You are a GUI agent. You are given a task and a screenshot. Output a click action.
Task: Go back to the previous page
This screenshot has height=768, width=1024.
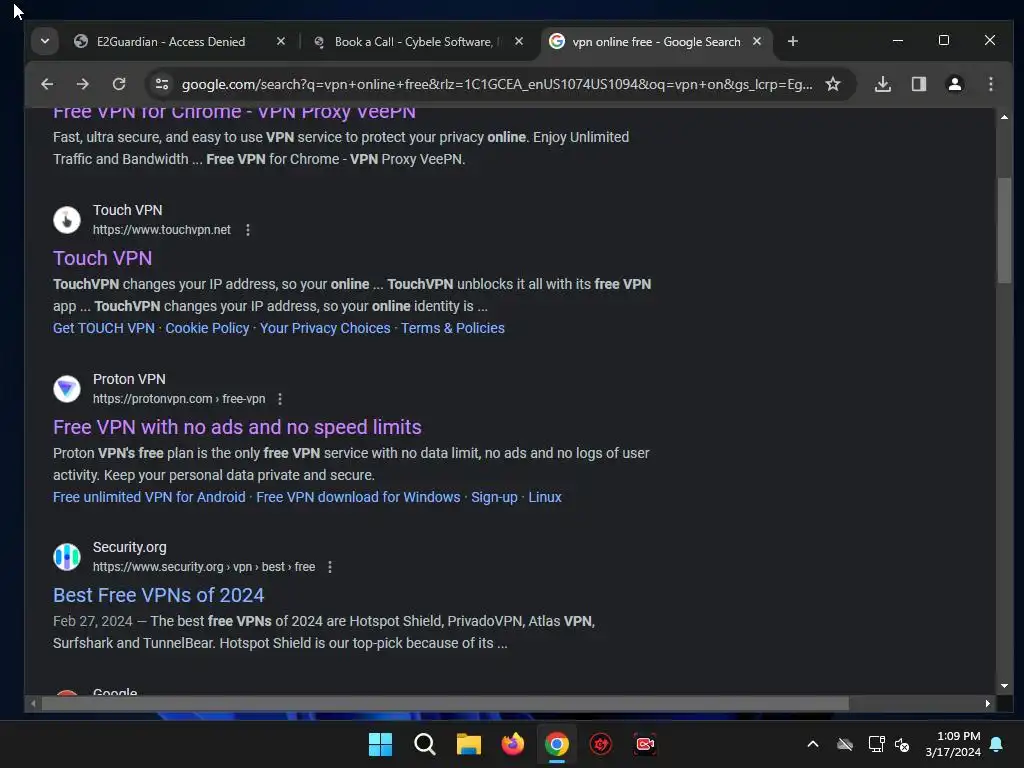point(47,84)
